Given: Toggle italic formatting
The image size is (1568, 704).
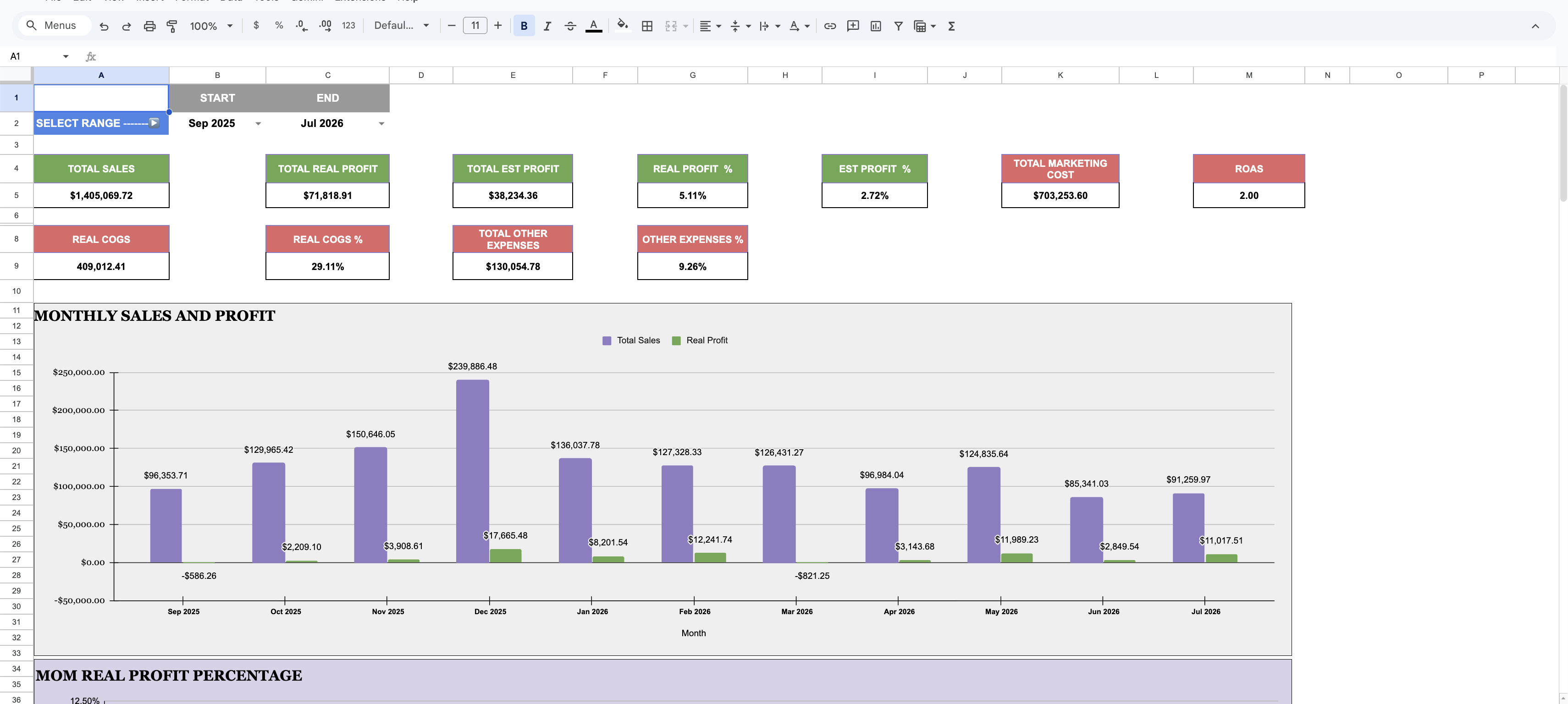Looking at the screenshot, I should coord(547,26).
